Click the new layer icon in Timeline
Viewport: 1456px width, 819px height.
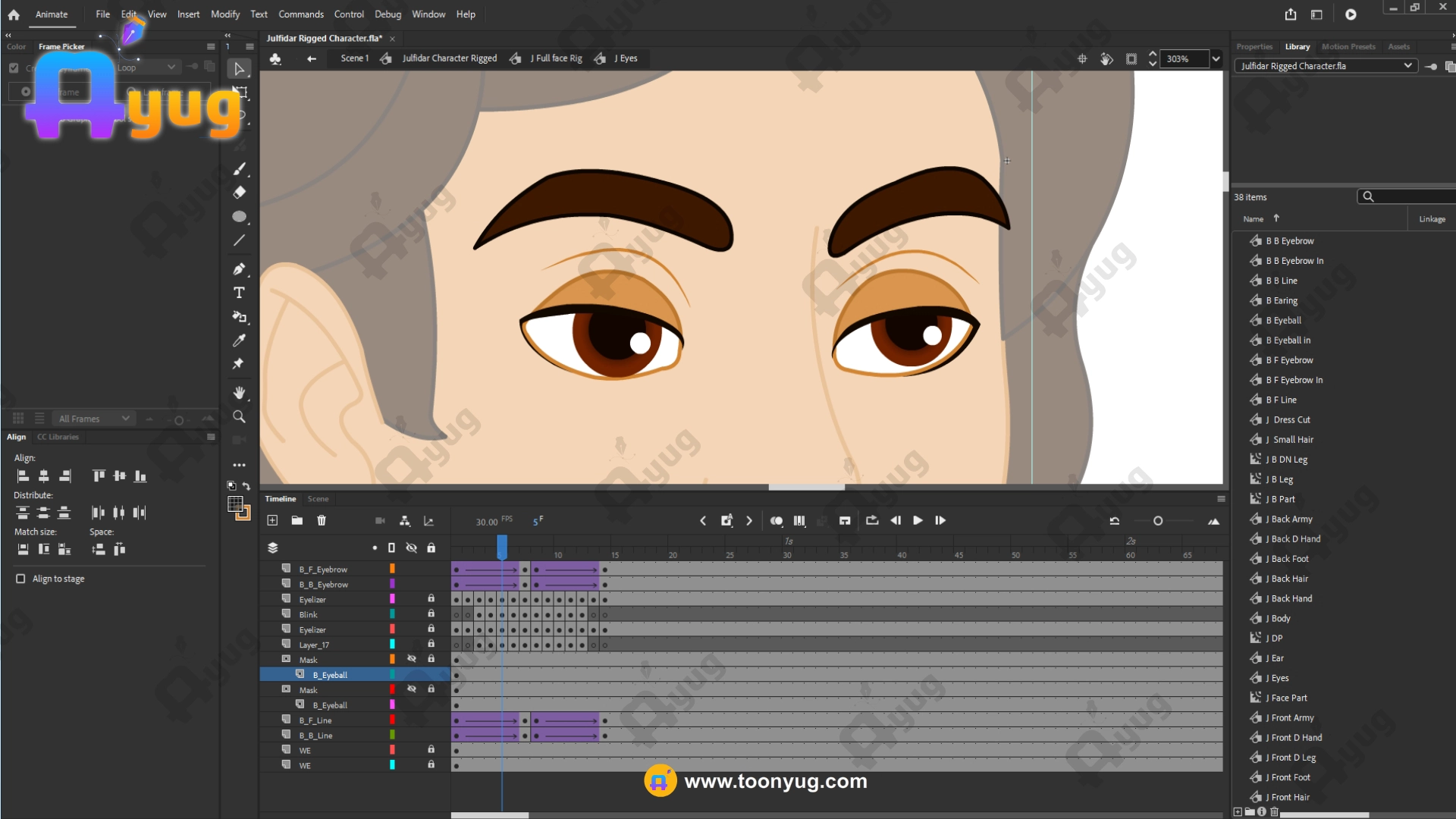[x=272, y=520]
